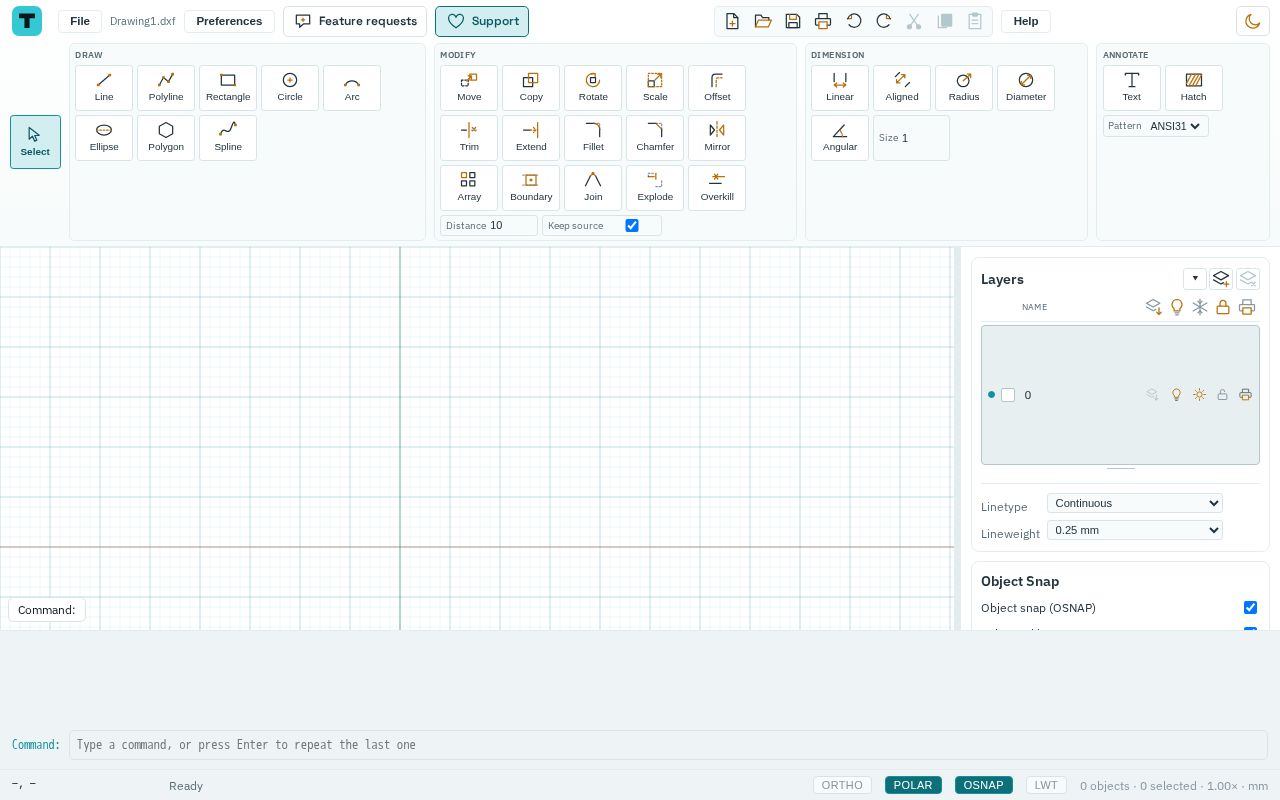Image resolution: width=1280 pixels, height=800 pixels.
Task: Click the Join tool
Action: click(x=593, y=188)
